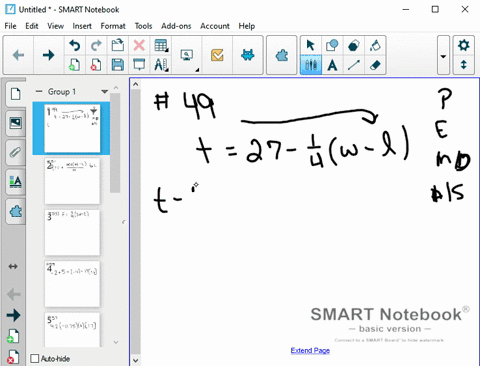
Task: Expand the toolbar overflow dropdown arrow
Action: tap(443, 56)
